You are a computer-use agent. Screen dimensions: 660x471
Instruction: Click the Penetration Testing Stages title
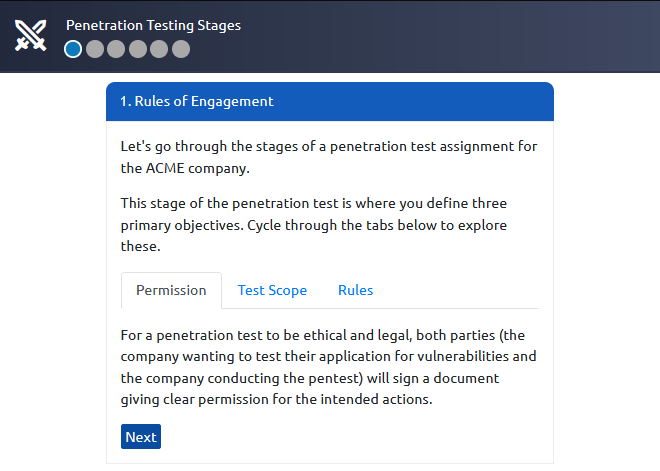pyautogui.click(x=154, y=25)
